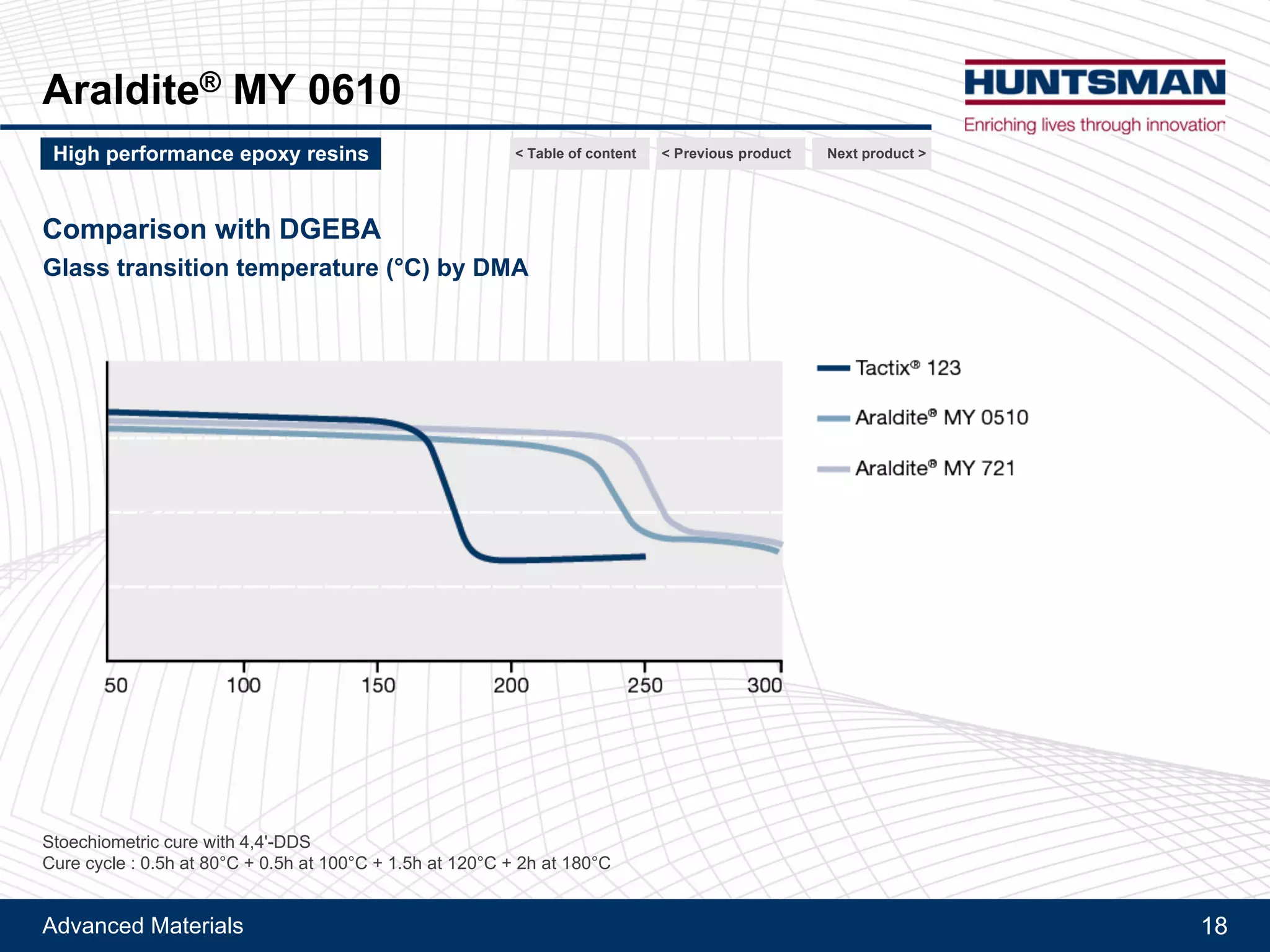Click the Tactix 123 legend color line

(833, 368)
